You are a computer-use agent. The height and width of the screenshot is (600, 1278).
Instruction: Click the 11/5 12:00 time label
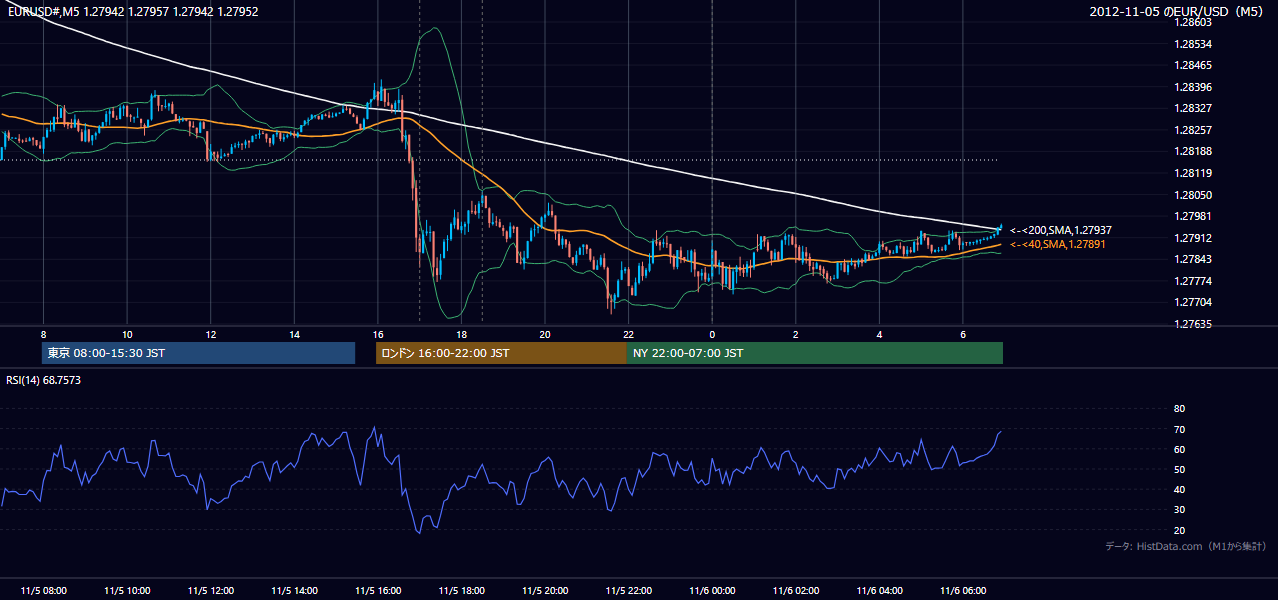point(210,591)
